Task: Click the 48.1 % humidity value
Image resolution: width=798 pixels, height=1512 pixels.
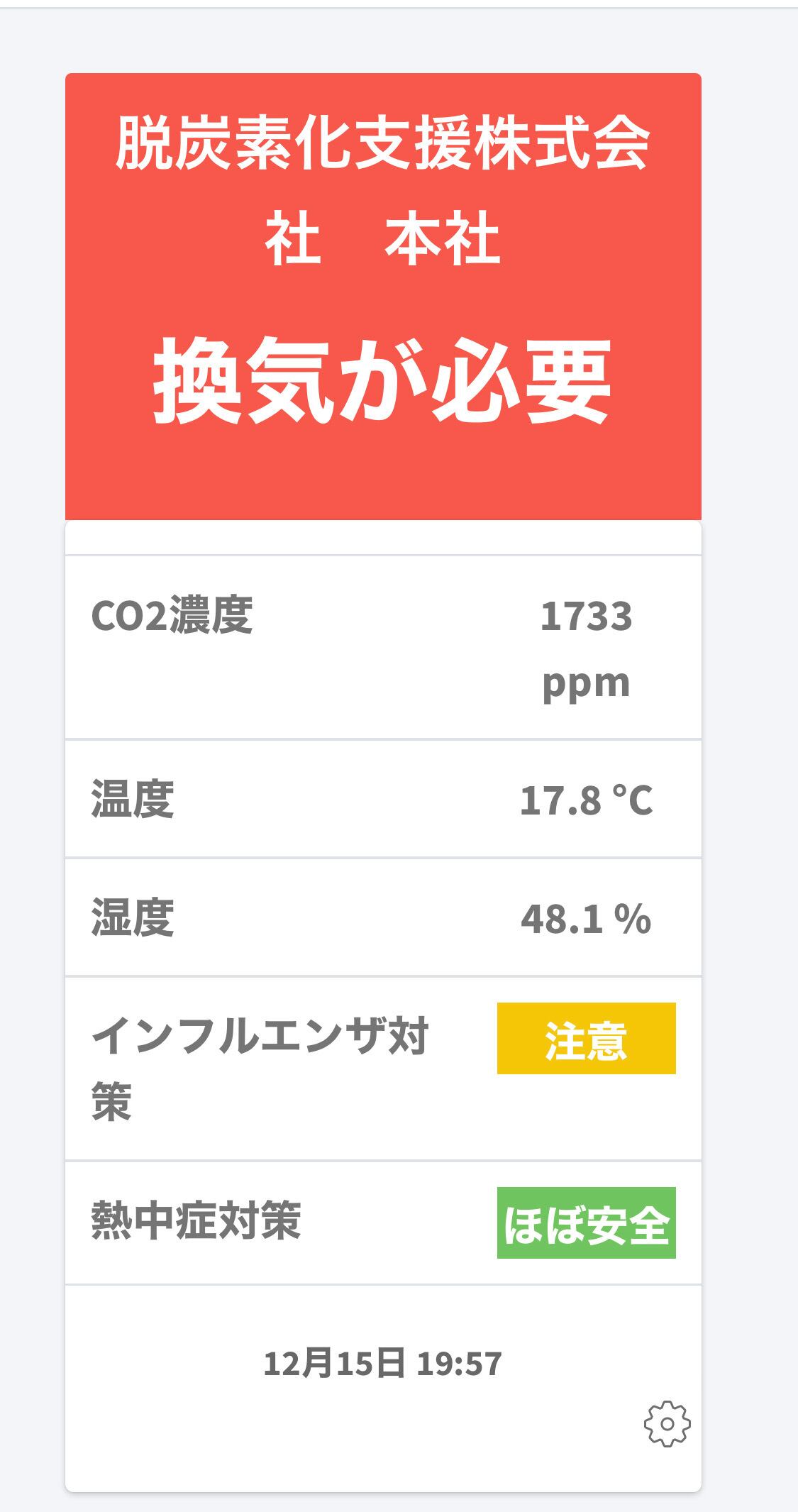Action: click(586, 918)
